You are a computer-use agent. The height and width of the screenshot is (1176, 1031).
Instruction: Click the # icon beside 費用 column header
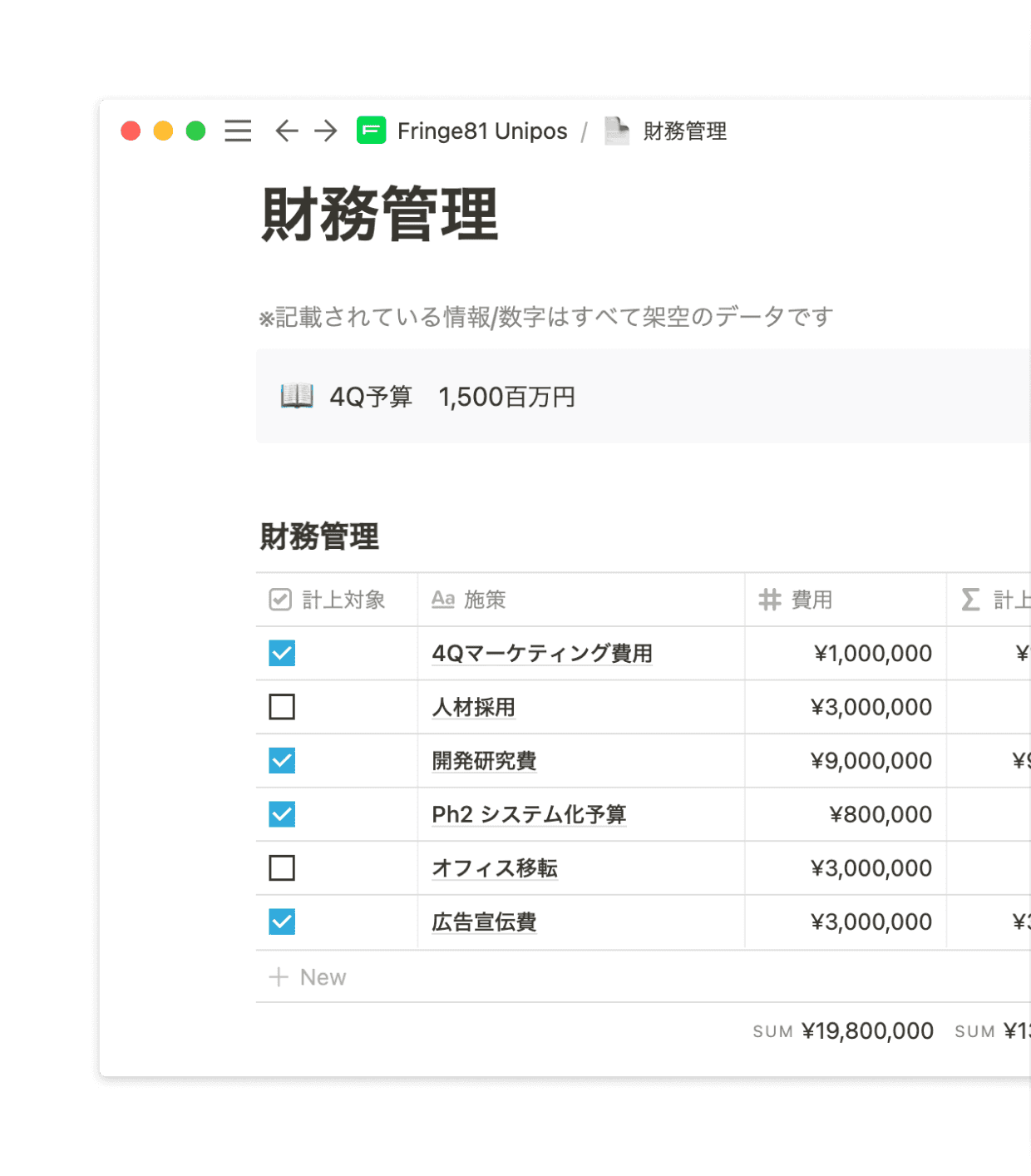(x=769, y=599)
